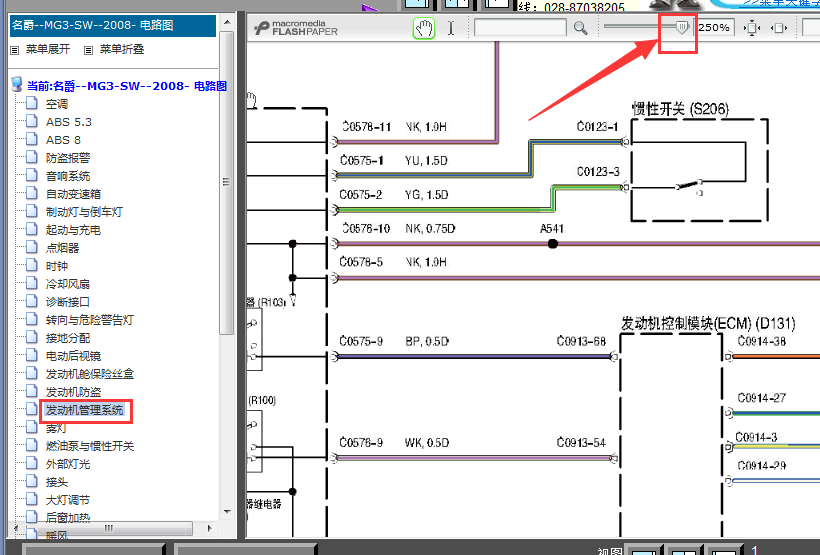The width and height of the screenshot is (820, 555).
Task: Open the 电动后视镜 tree item
Action: pos(73,356)
